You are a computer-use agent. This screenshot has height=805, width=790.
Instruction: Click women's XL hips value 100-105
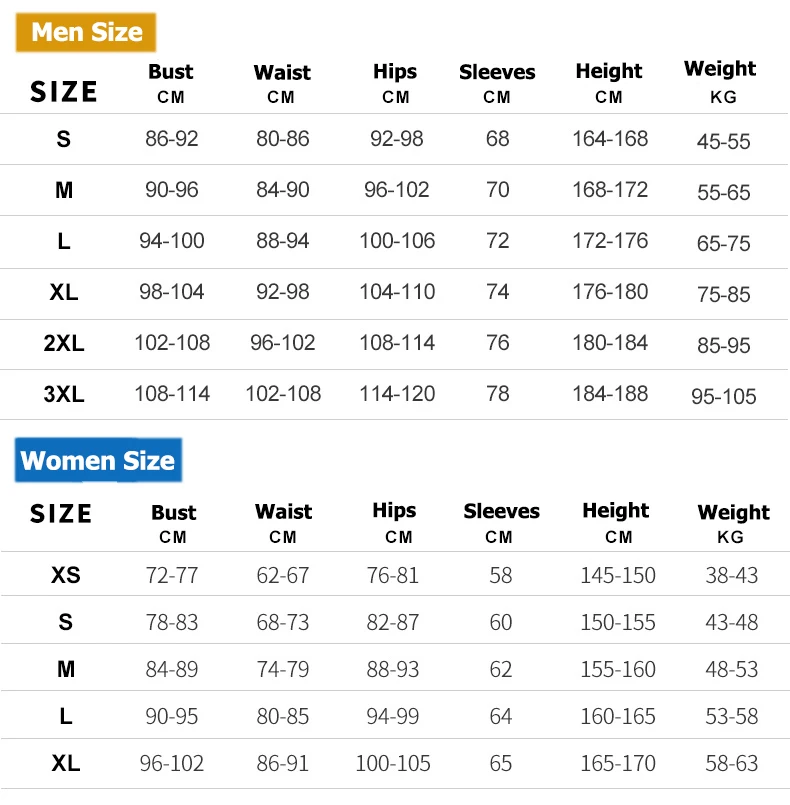(393, 763)
